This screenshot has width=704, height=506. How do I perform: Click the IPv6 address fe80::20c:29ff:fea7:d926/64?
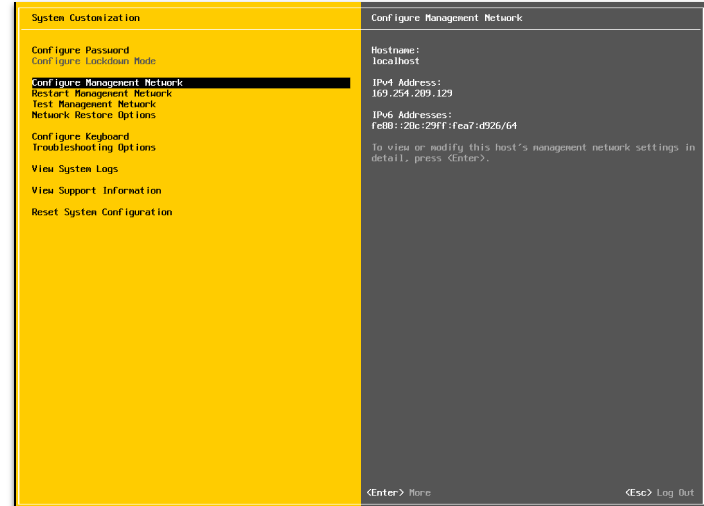click(x=444, y=126)
